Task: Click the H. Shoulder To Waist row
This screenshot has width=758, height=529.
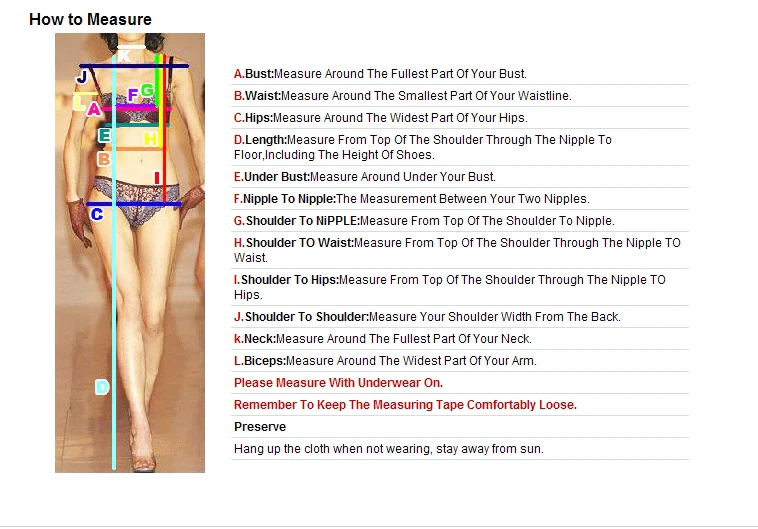Action: [x=460, y=250]
